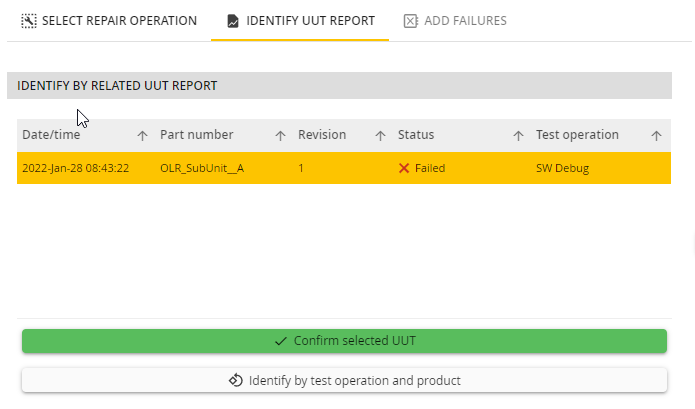Screen dimensions: 695x409
Task: Click the red X Failed status icon
Action: (x=404, y=168)
